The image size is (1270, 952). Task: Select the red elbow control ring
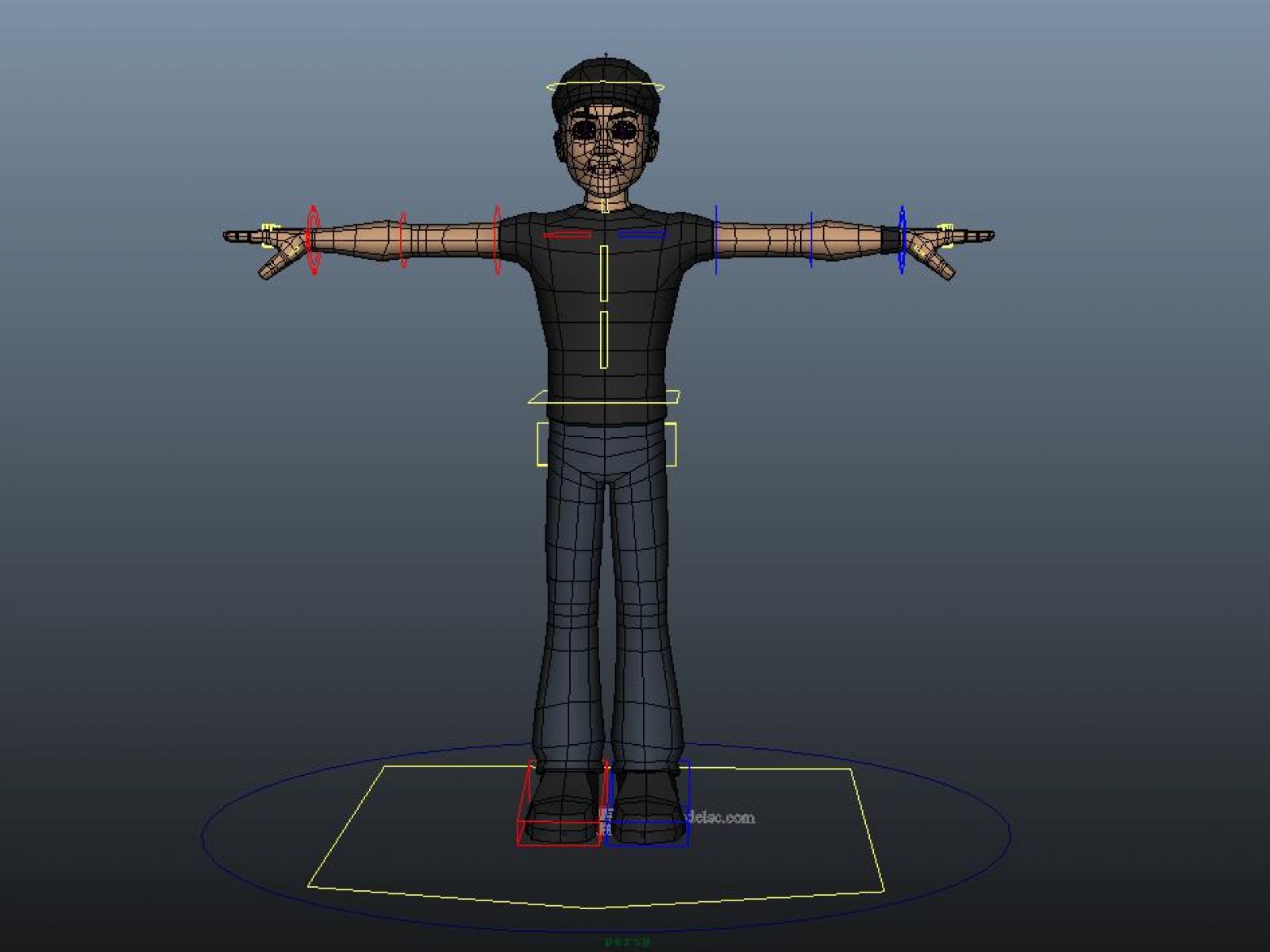(403, 240)
